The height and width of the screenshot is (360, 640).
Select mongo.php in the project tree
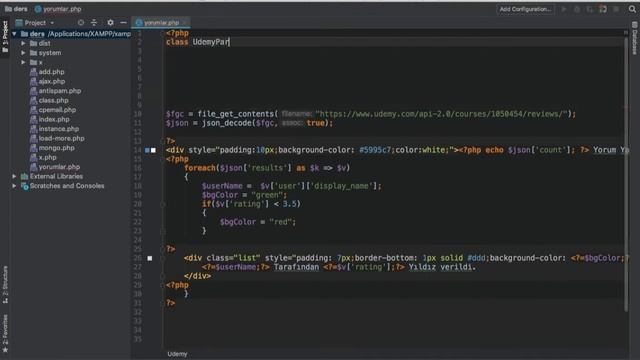[x=56, y=148]
